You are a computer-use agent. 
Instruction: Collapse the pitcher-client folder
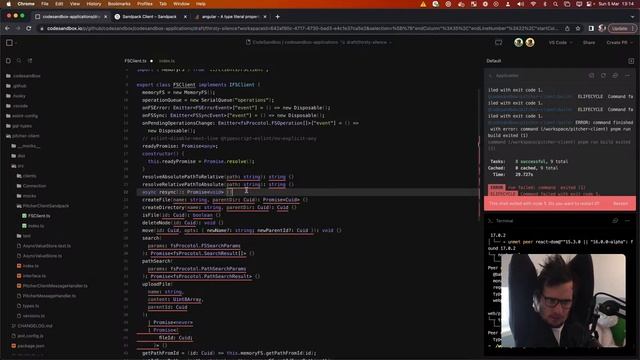pos(23,136)
